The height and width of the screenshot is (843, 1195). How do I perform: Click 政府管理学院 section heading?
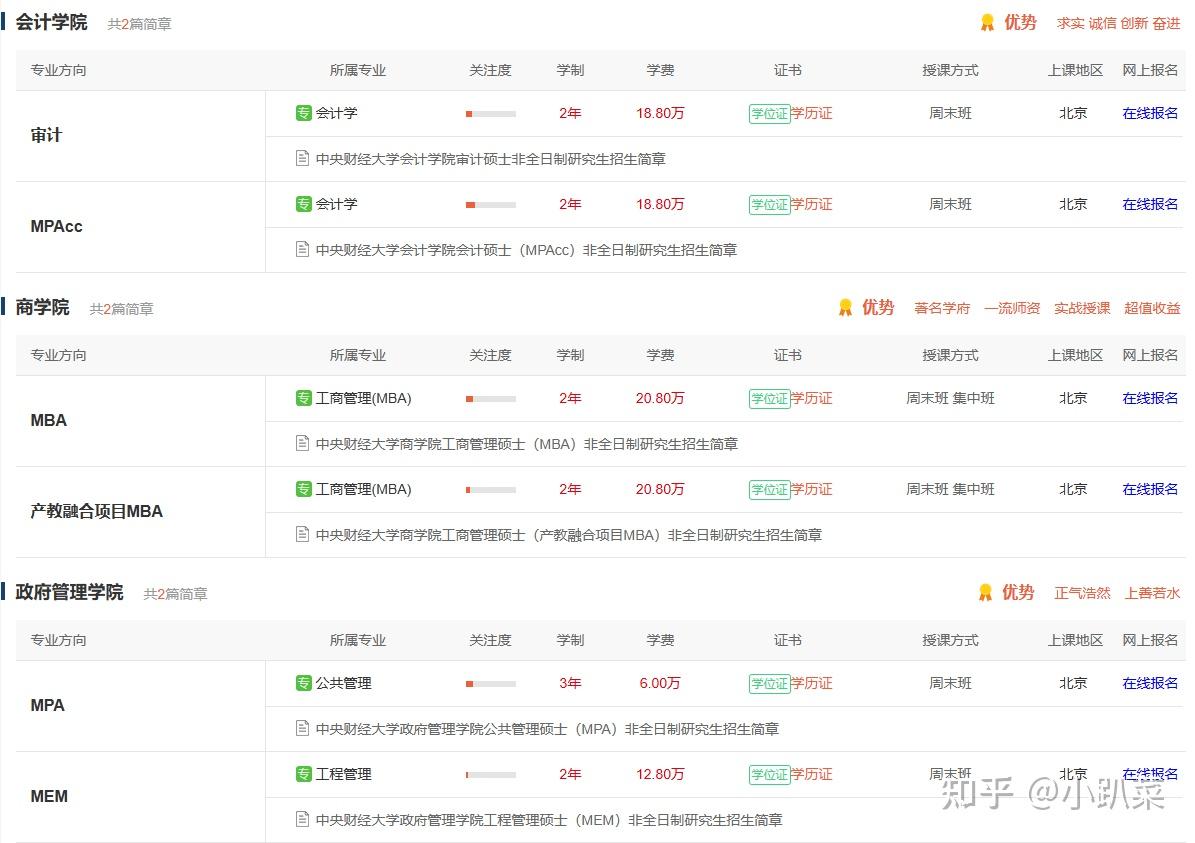click(x=69, y=592)
